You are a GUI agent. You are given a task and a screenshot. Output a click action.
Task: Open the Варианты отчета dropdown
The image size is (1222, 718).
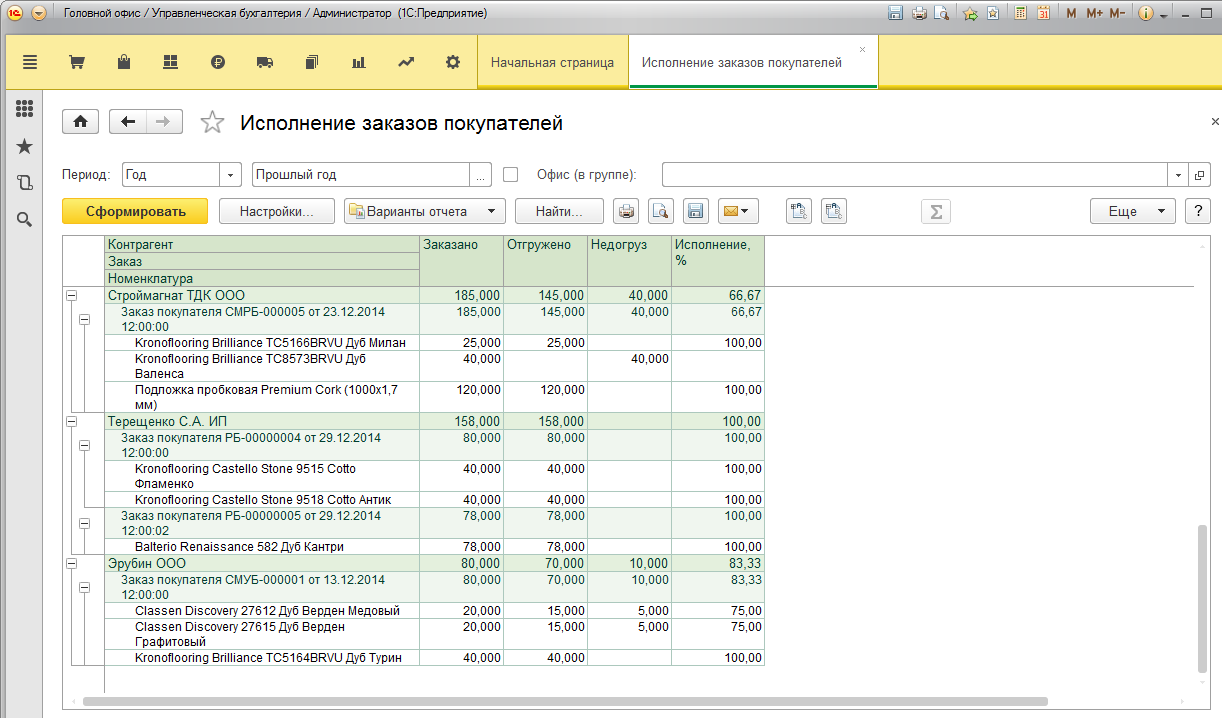pyautogui.click(x=424, y=211)
